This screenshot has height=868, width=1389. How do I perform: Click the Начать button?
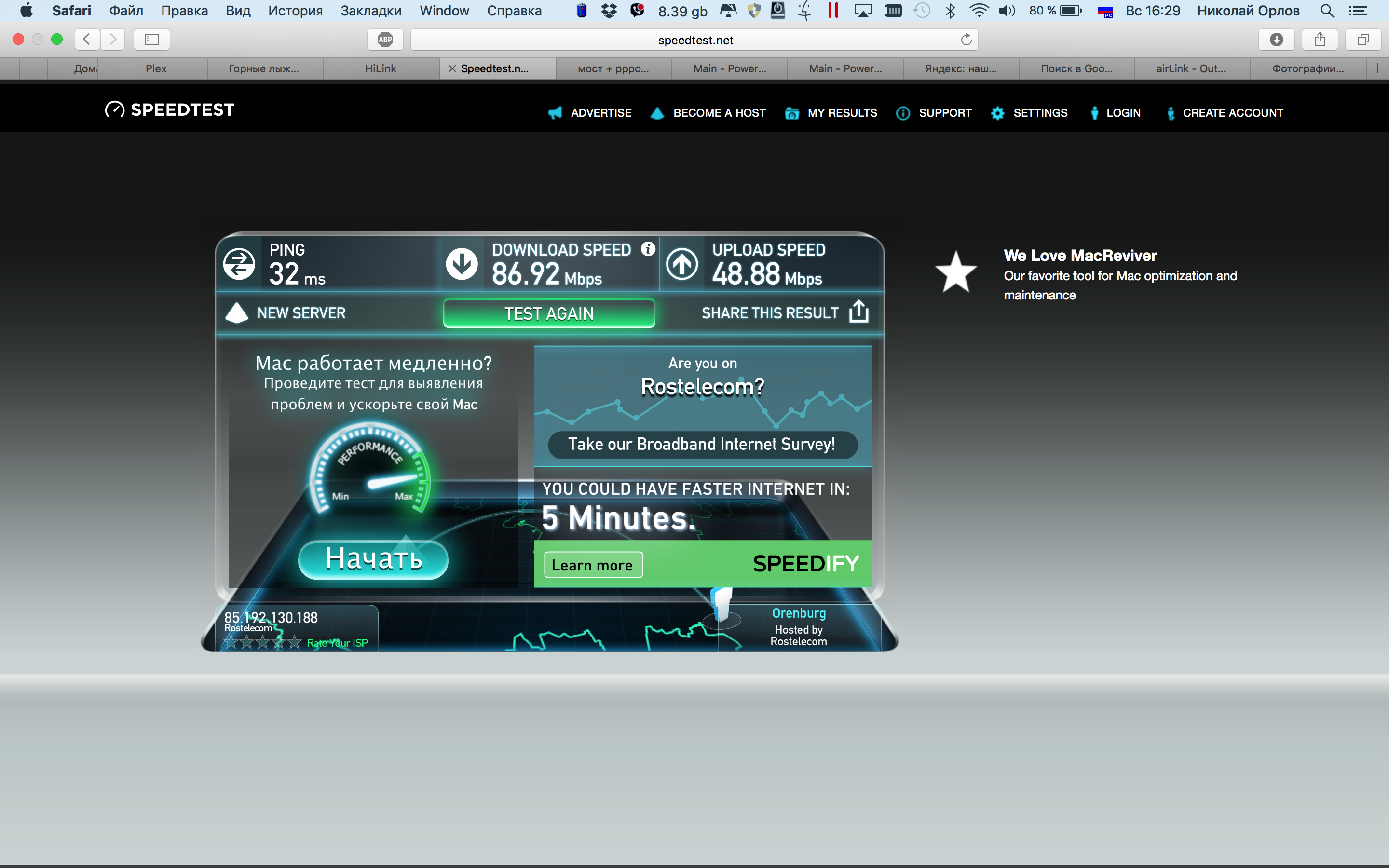click(x=373, y=559)
